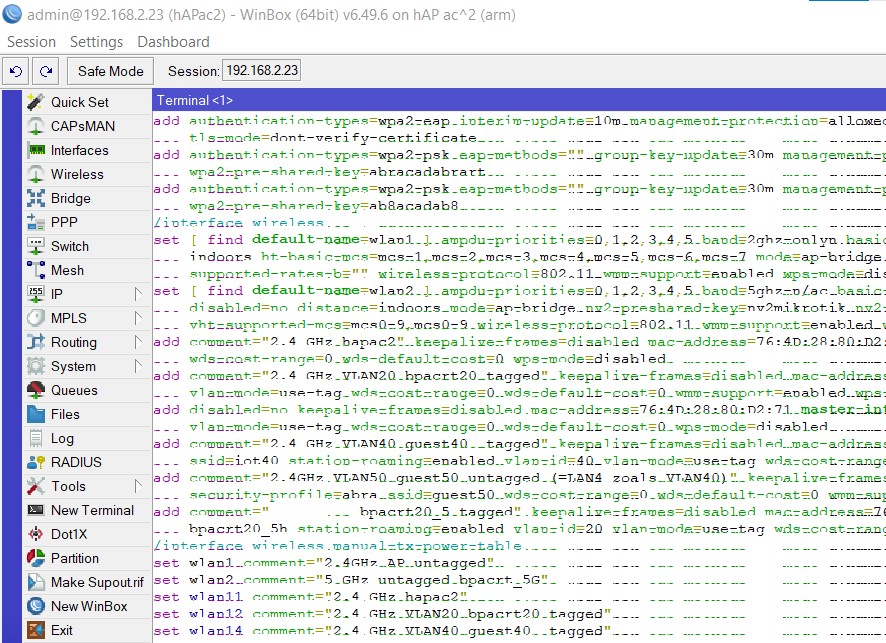Click the WinBox logo in title bar
Screen dimensions: 886x643
coord(12,14)
